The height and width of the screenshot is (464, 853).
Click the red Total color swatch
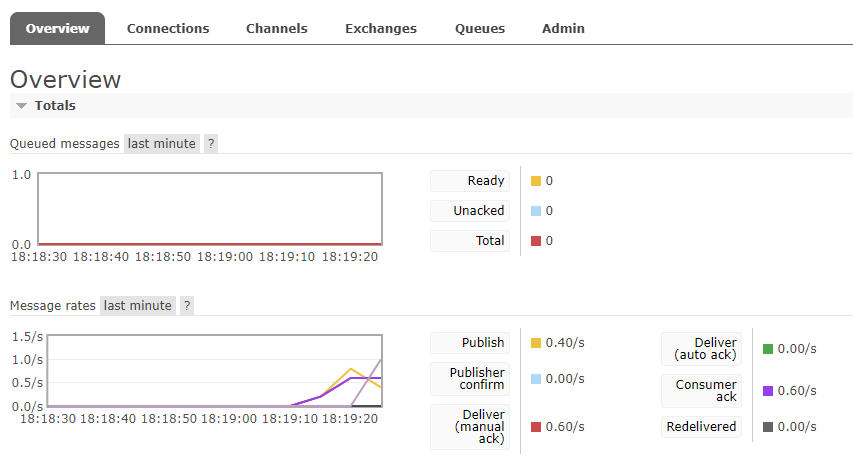pos(536,241)
